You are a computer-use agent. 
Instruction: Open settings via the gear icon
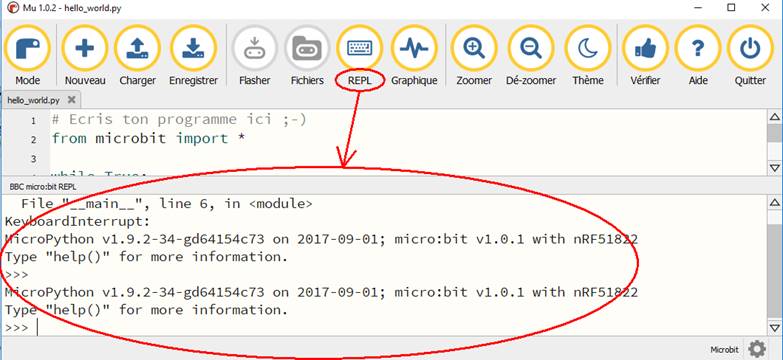[758, 349]
